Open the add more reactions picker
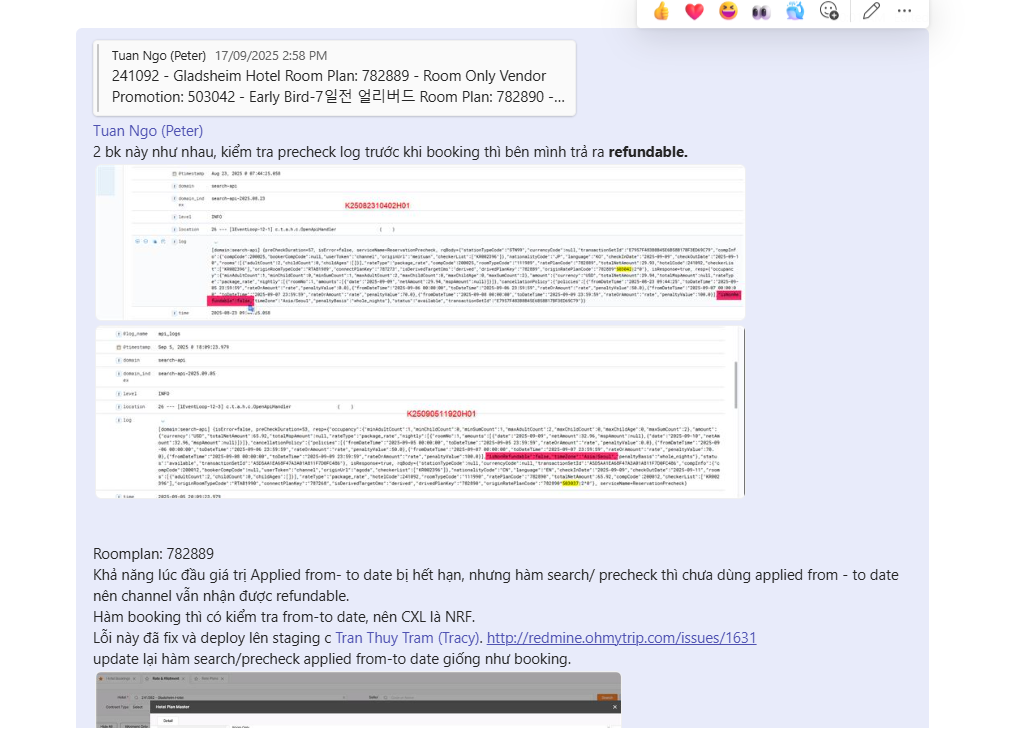This screenshot has height=741, width=1016. 829,11
